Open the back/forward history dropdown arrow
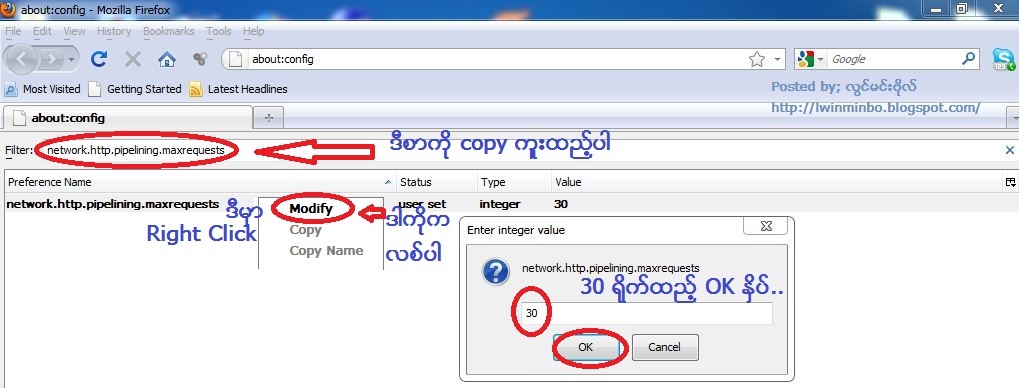The image size is (1019, 388). (x=71, y=60)
